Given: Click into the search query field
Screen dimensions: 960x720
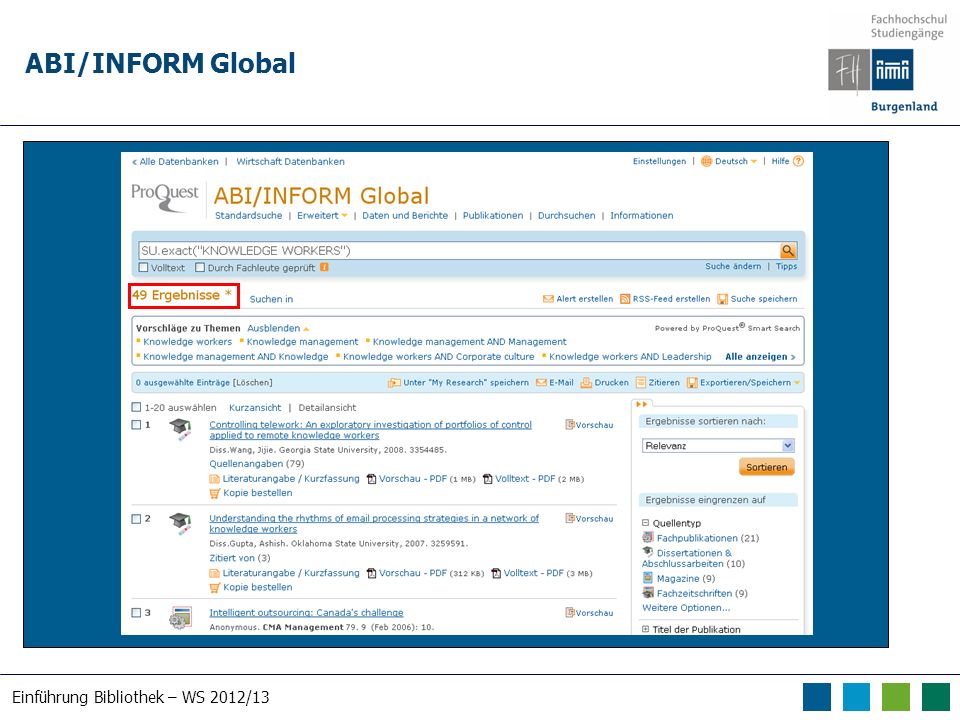Looking at the screenshot, I should (x=459, y=250).
